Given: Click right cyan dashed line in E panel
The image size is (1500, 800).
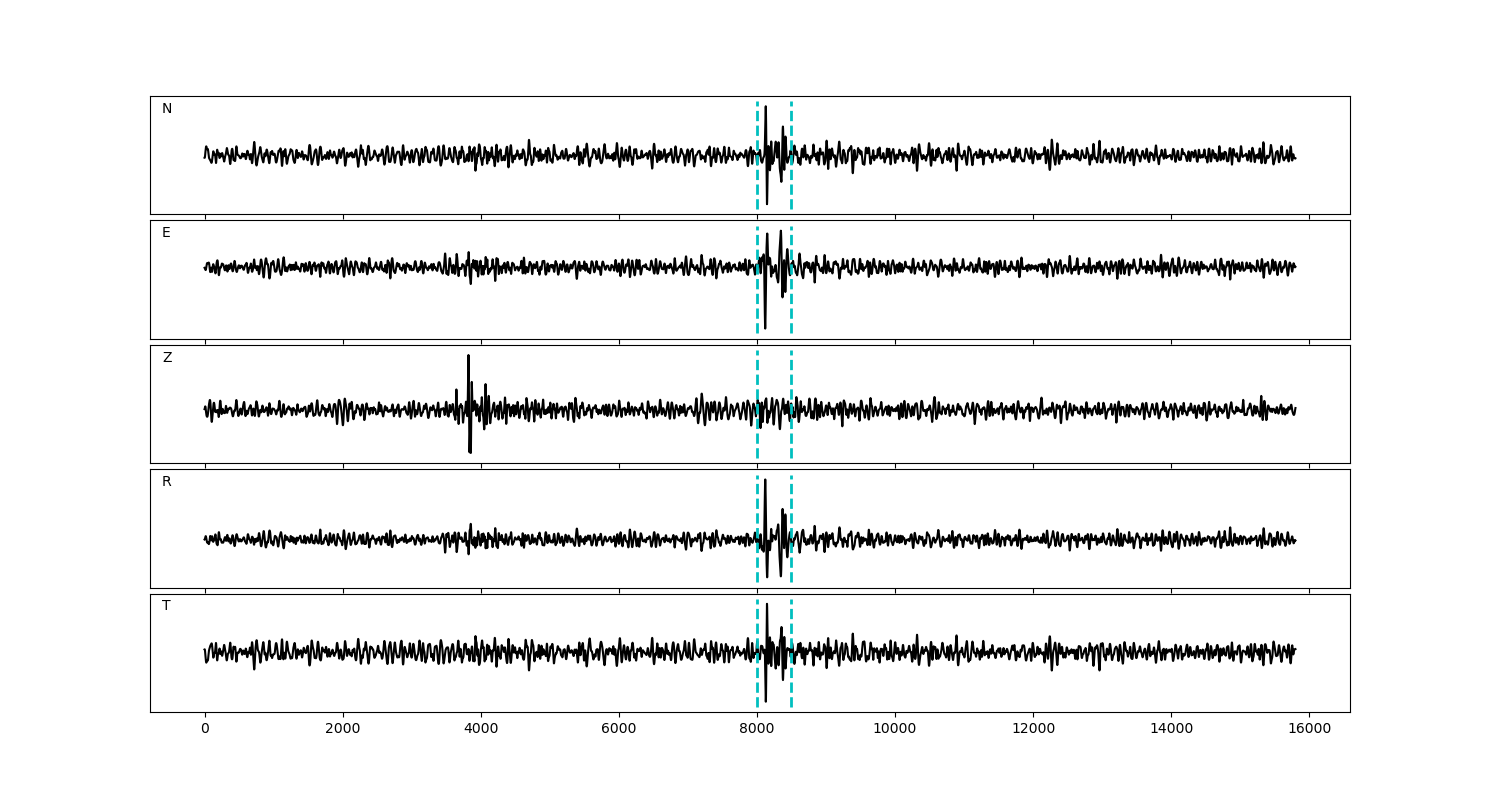Looking at the screenshot, I should 791,300.
